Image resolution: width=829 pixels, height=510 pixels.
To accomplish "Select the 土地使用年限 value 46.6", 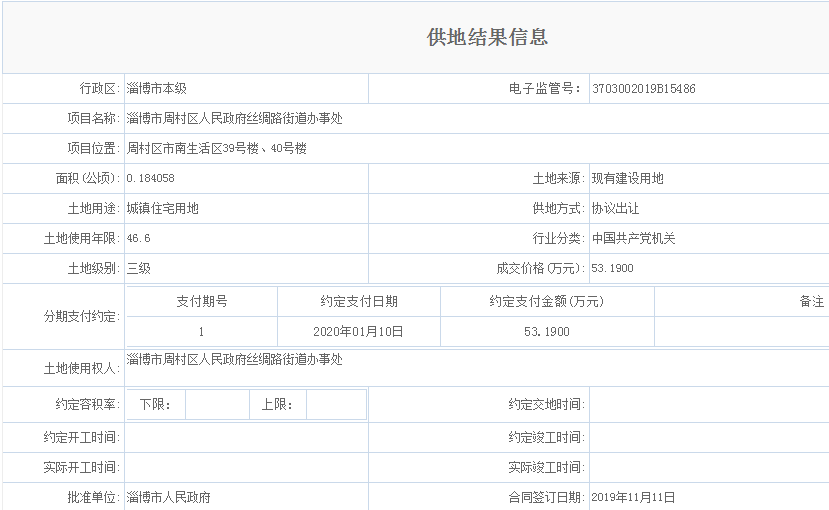I will pos(139,239).
